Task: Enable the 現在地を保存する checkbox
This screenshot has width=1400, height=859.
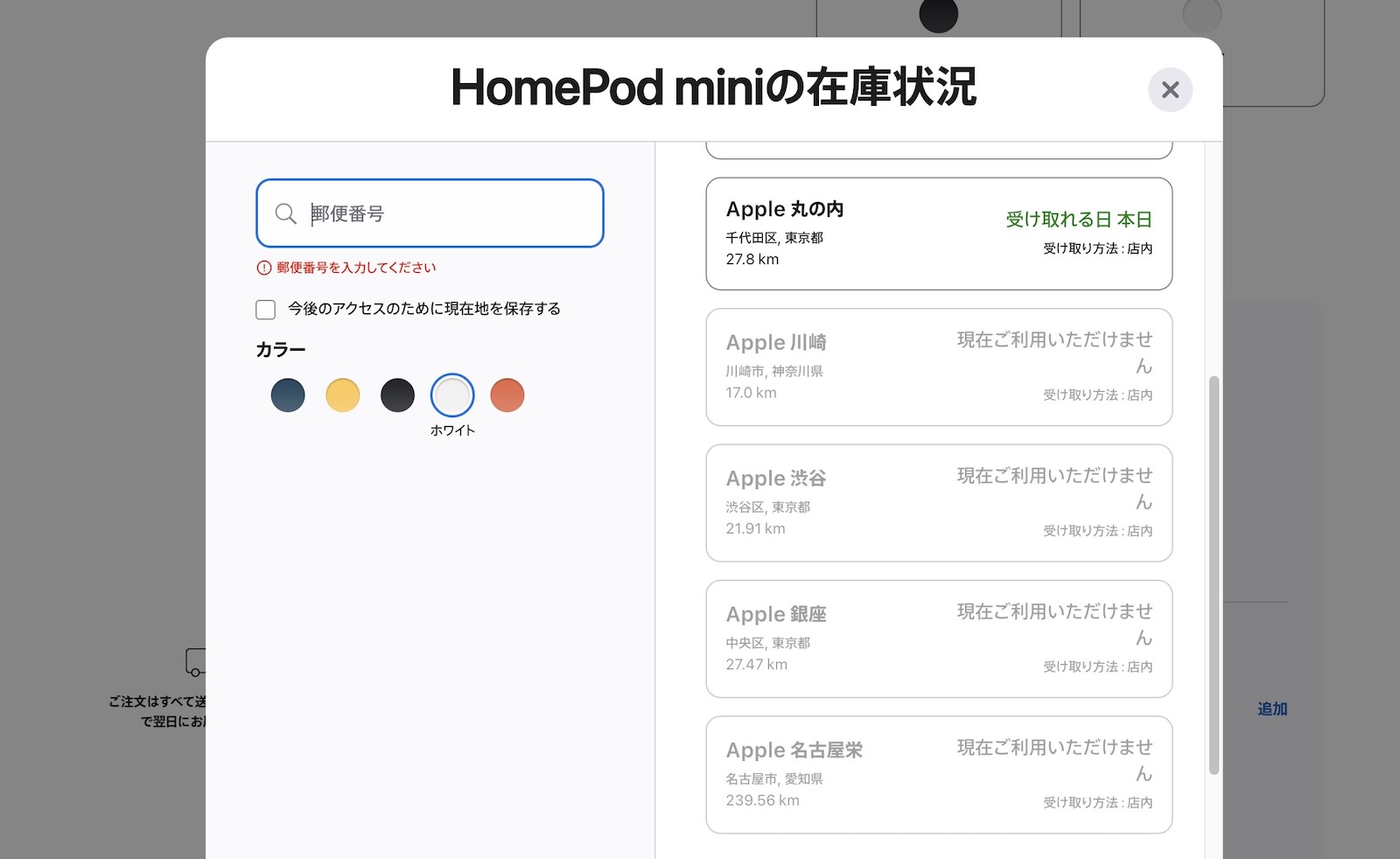Action: tap(265, 309)
